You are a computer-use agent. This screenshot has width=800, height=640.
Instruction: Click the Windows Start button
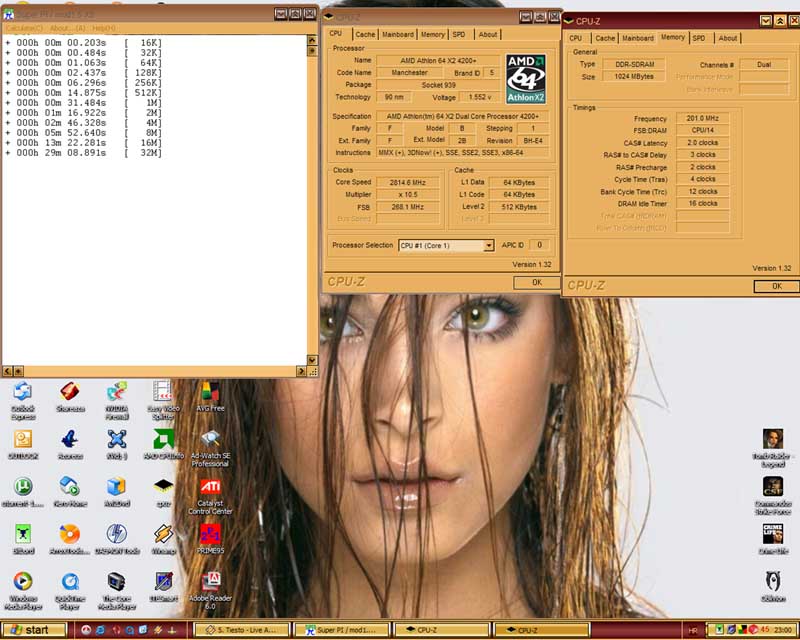click(x=34, y=630)
